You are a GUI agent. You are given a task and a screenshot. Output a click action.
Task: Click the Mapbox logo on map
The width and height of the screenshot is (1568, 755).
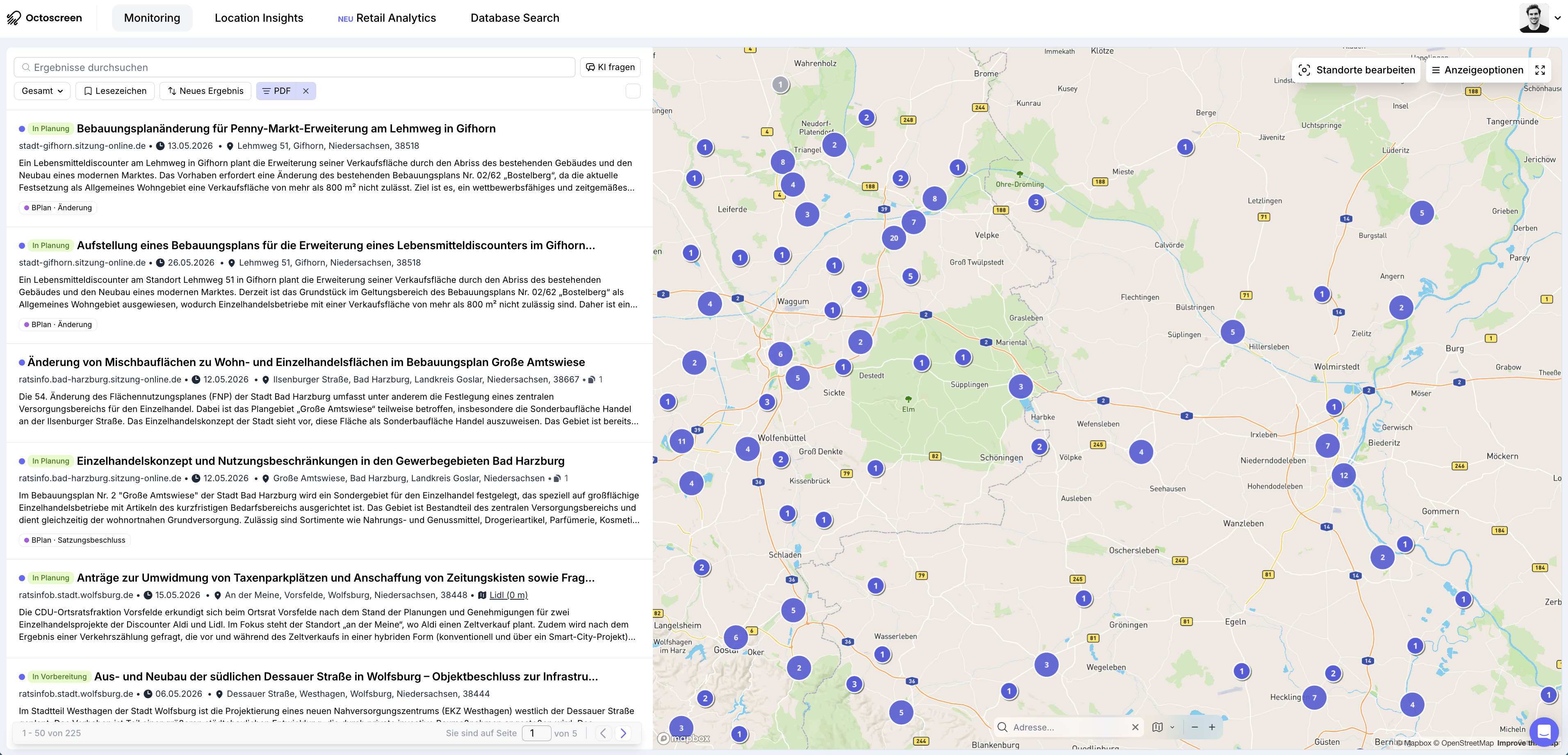684,739
